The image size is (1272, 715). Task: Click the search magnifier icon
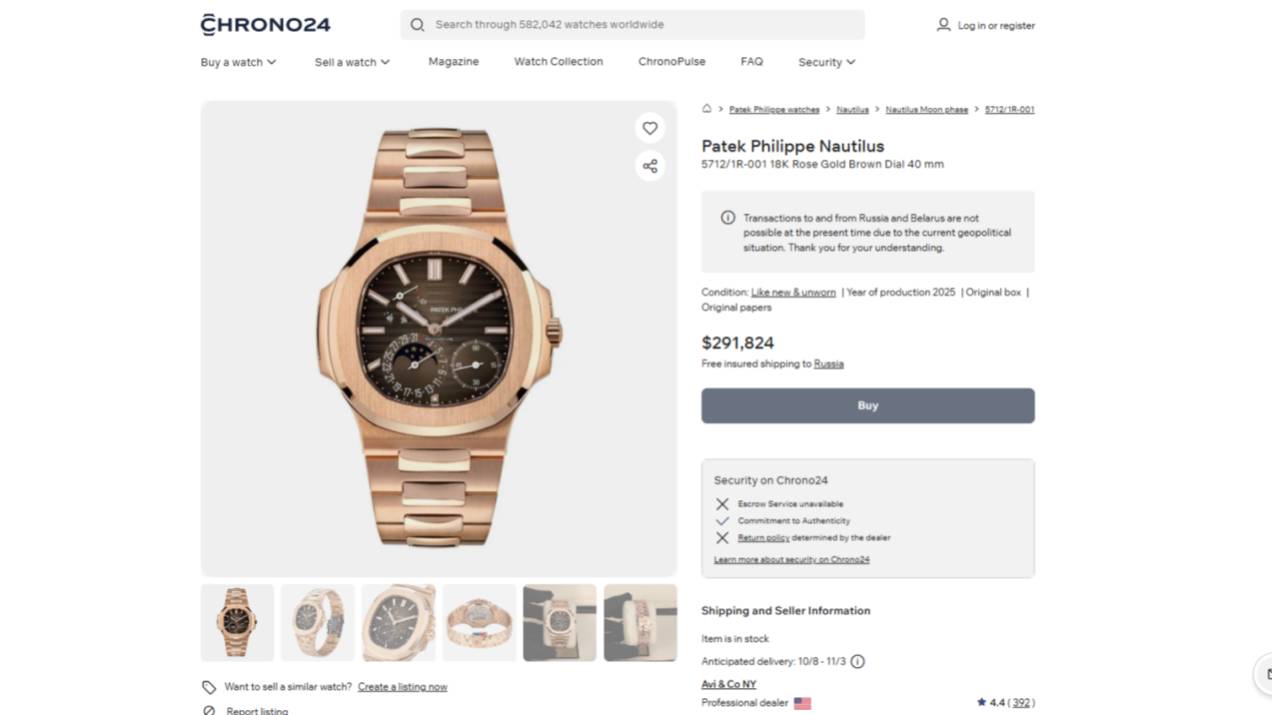pos(417,25)
